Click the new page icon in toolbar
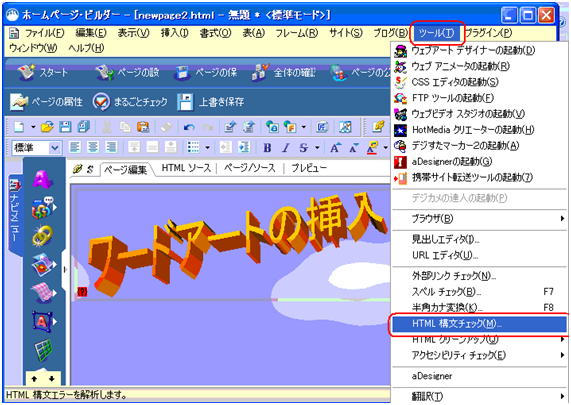This screenshot has width=571, height=405. [19, 127]
